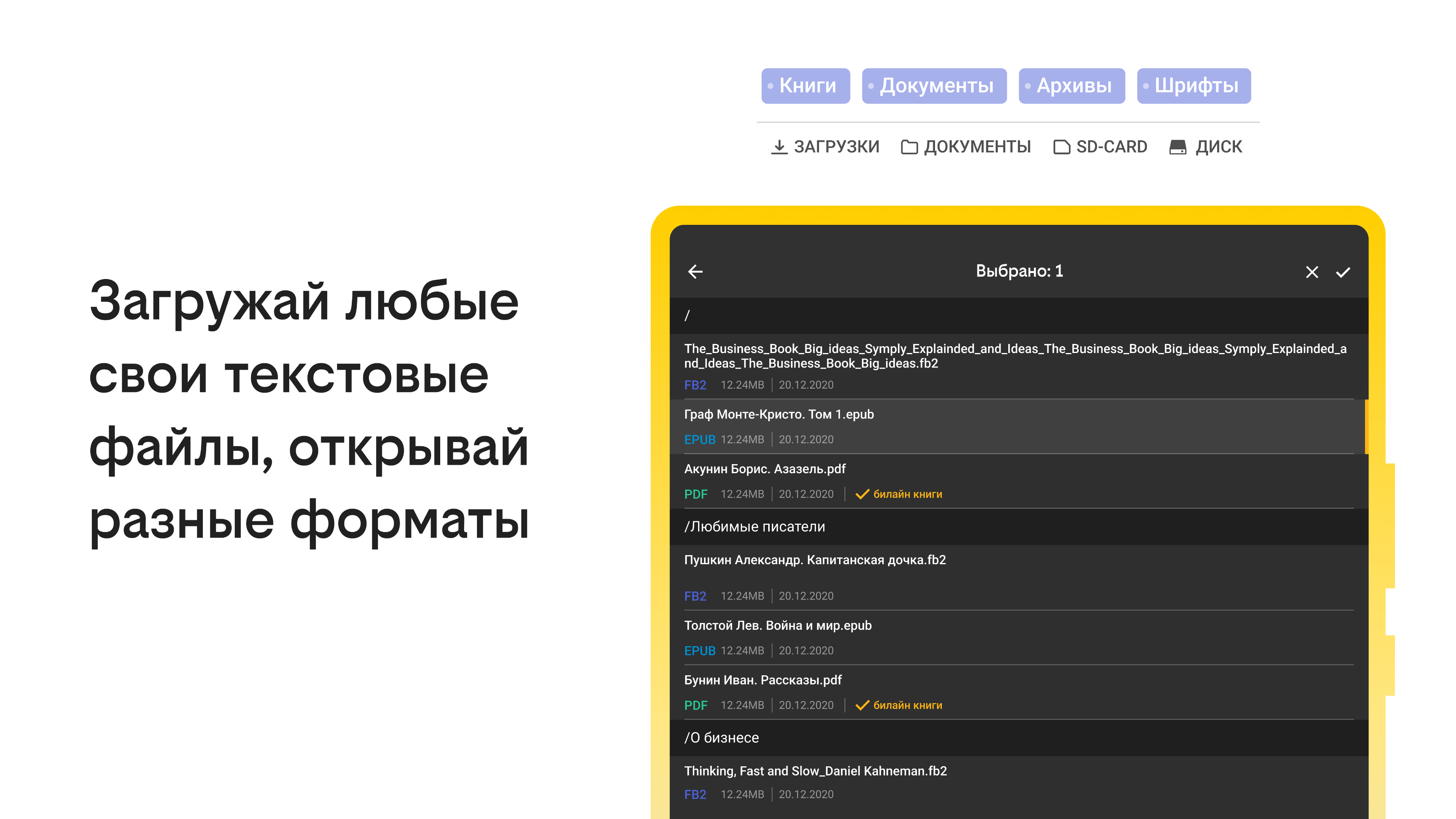The height and width of the screenshot is (819, 1456).
Task: Tap the back arrow in the header
Action: click(695, 272)
